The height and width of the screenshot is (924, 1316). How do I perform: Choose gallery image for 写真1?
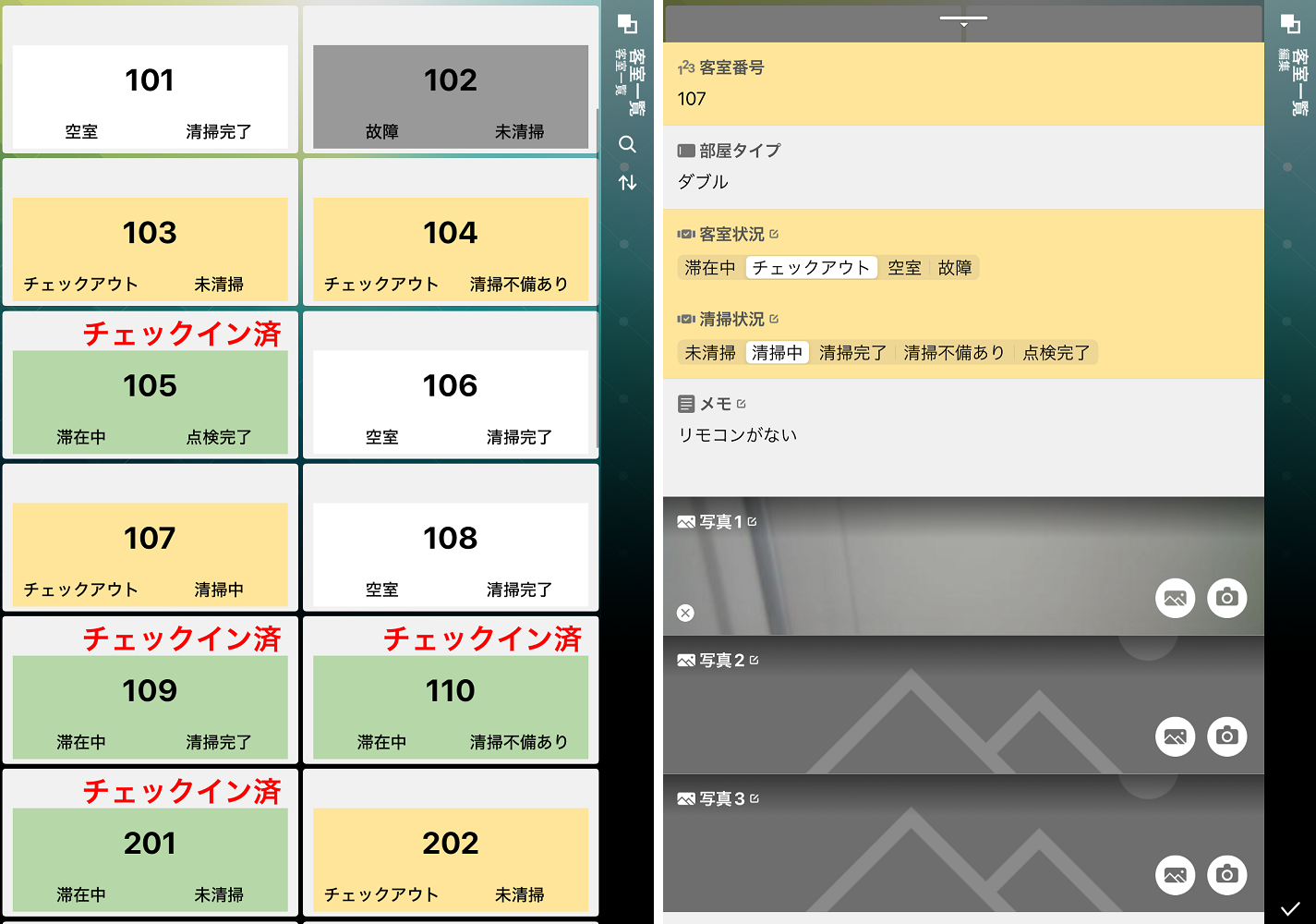1175,598
